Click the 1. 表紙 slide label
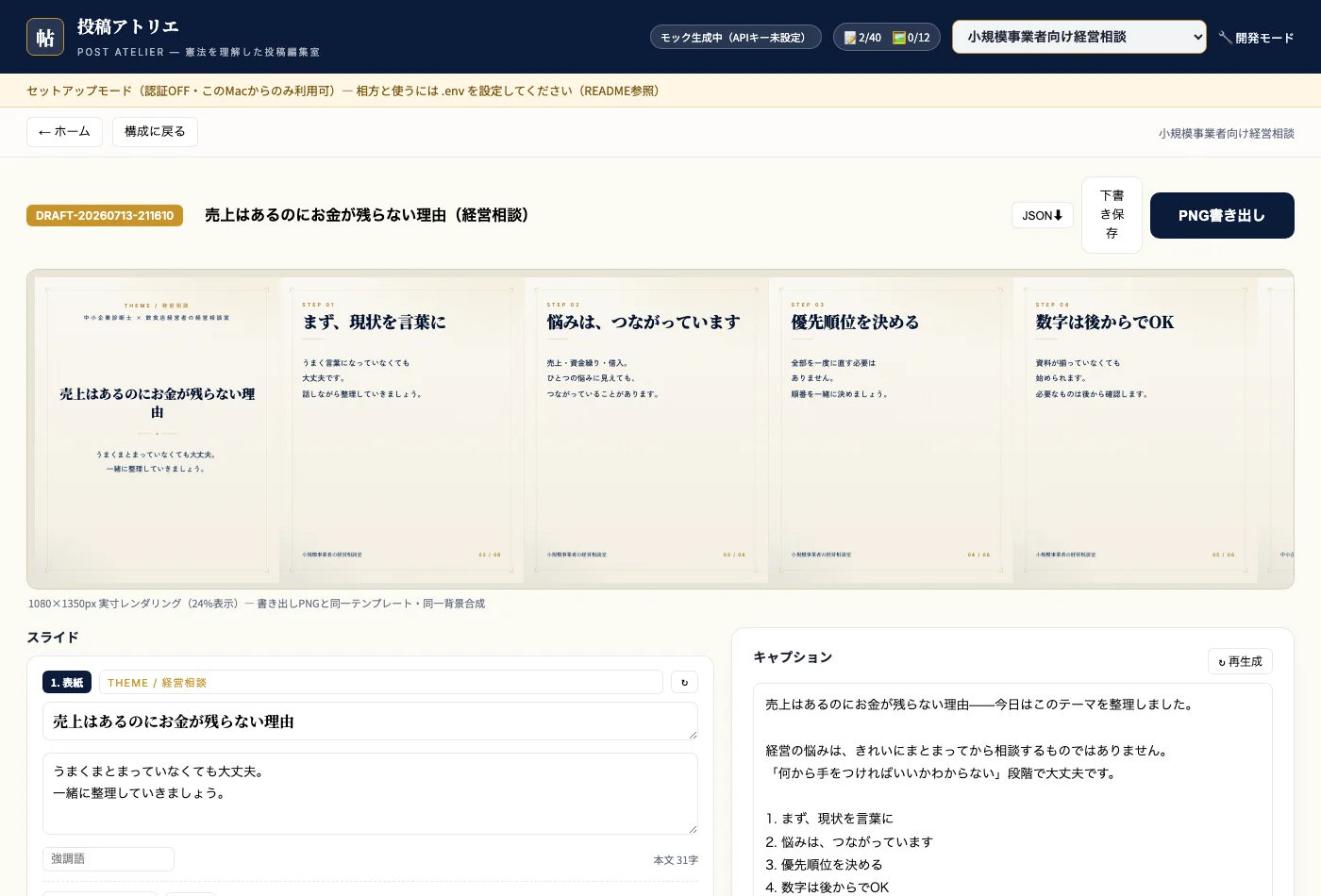This screenshot has height=896, width=1321. 67,682
